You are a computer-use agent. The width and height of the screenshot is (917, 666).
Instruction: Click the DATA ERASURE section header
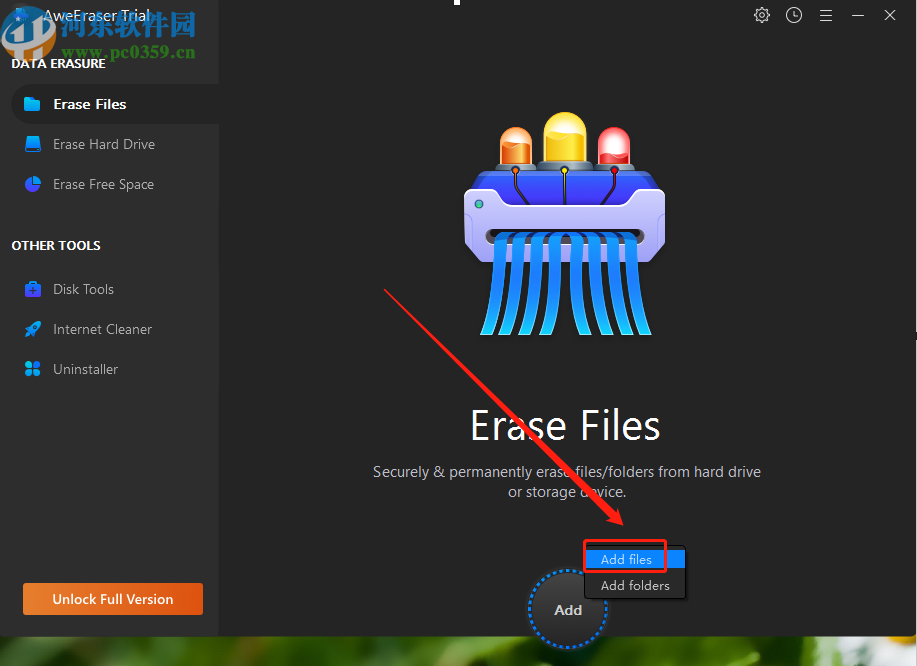pyautogui.click(x=58, y=63)
